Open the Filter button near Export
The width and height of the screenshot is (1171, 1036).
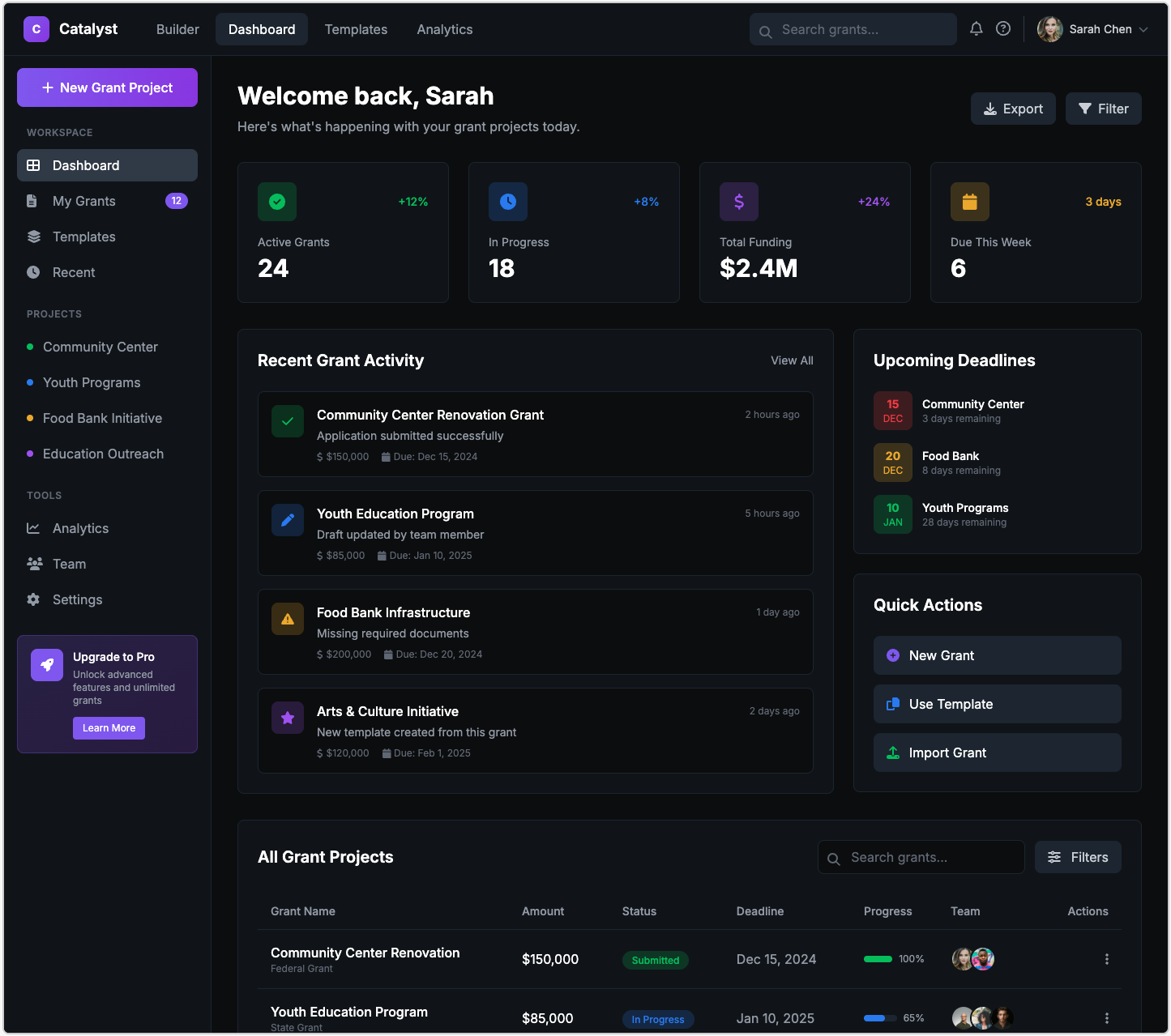point(1103,109)
